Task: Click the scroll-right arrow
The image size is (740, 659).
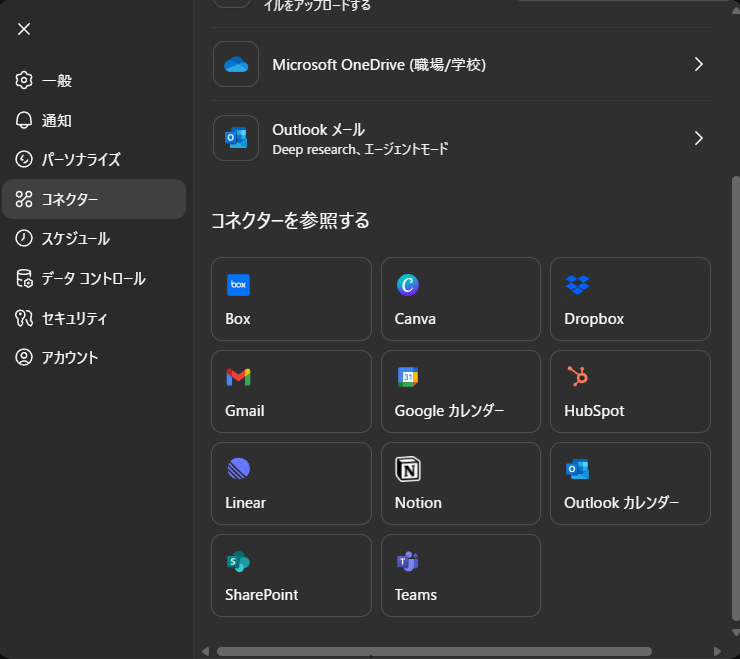Action: tap(717, 652)
